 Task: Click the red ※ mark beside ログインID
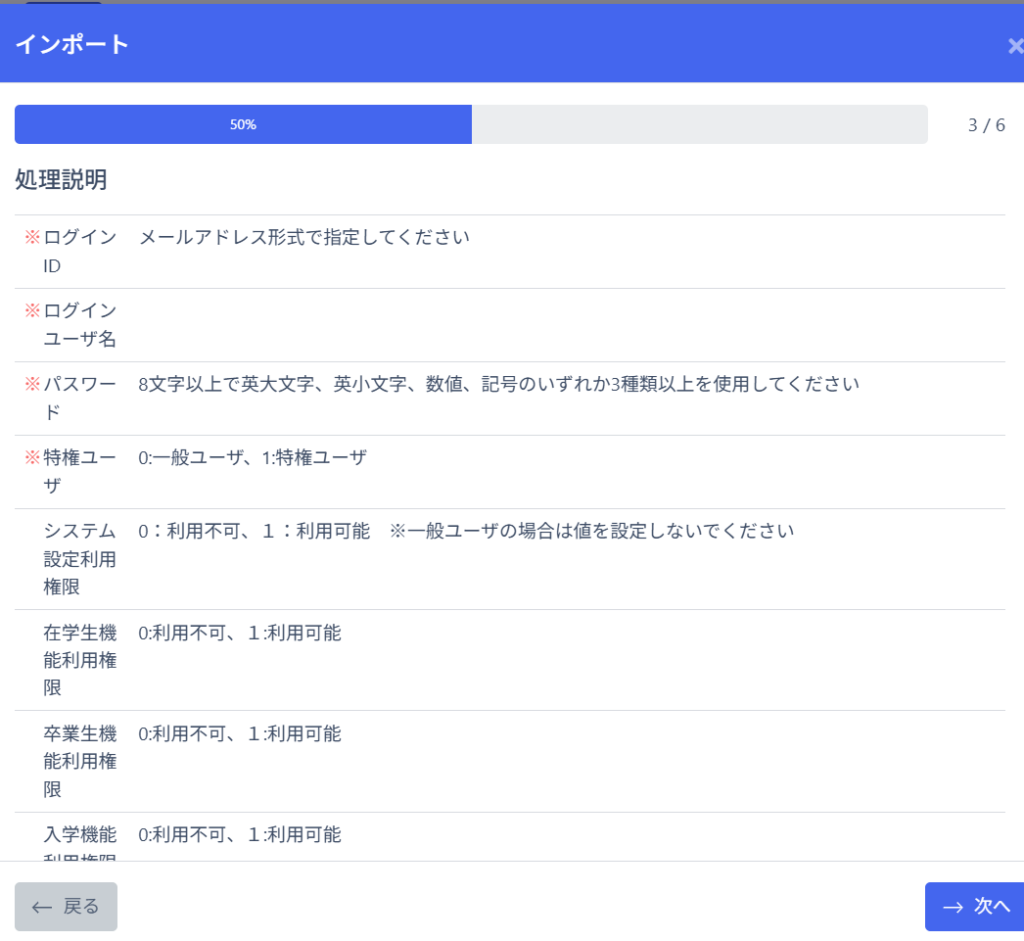[x=32, y=237]
